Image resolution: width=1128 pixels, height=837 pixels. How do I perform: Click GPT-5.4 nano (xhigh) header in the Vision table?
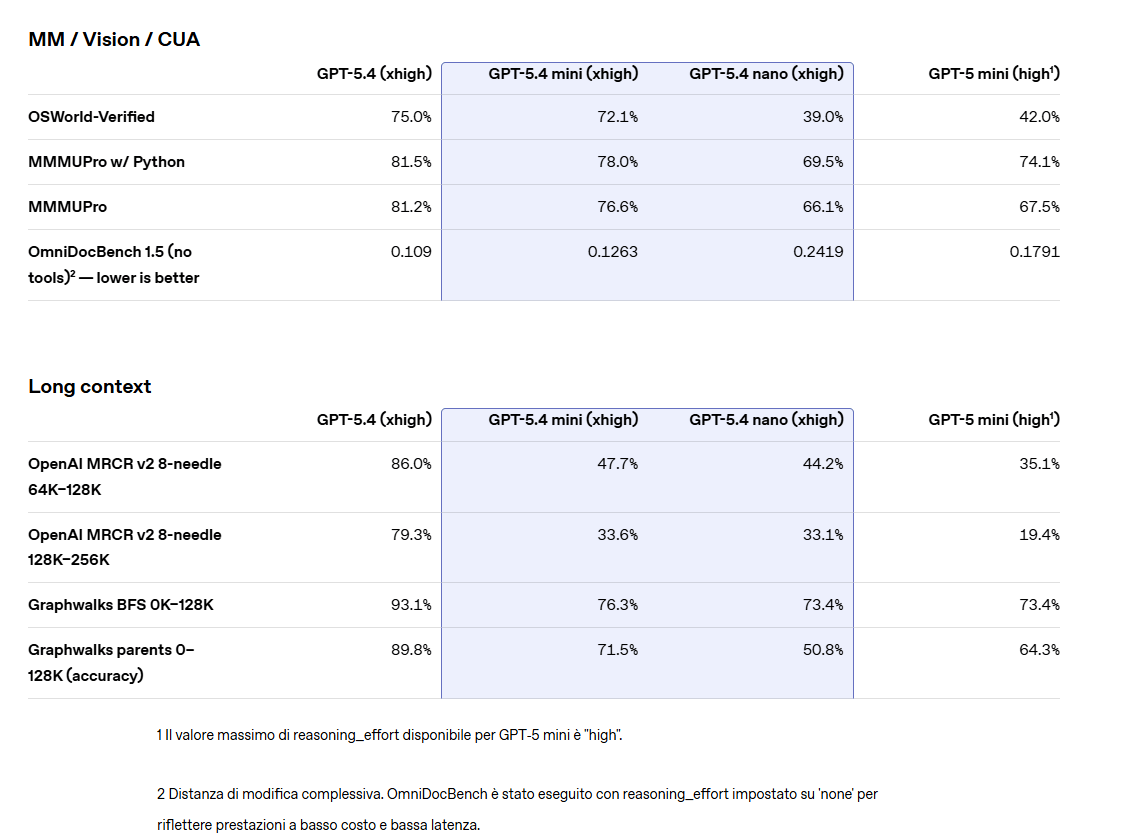[766, 73]
